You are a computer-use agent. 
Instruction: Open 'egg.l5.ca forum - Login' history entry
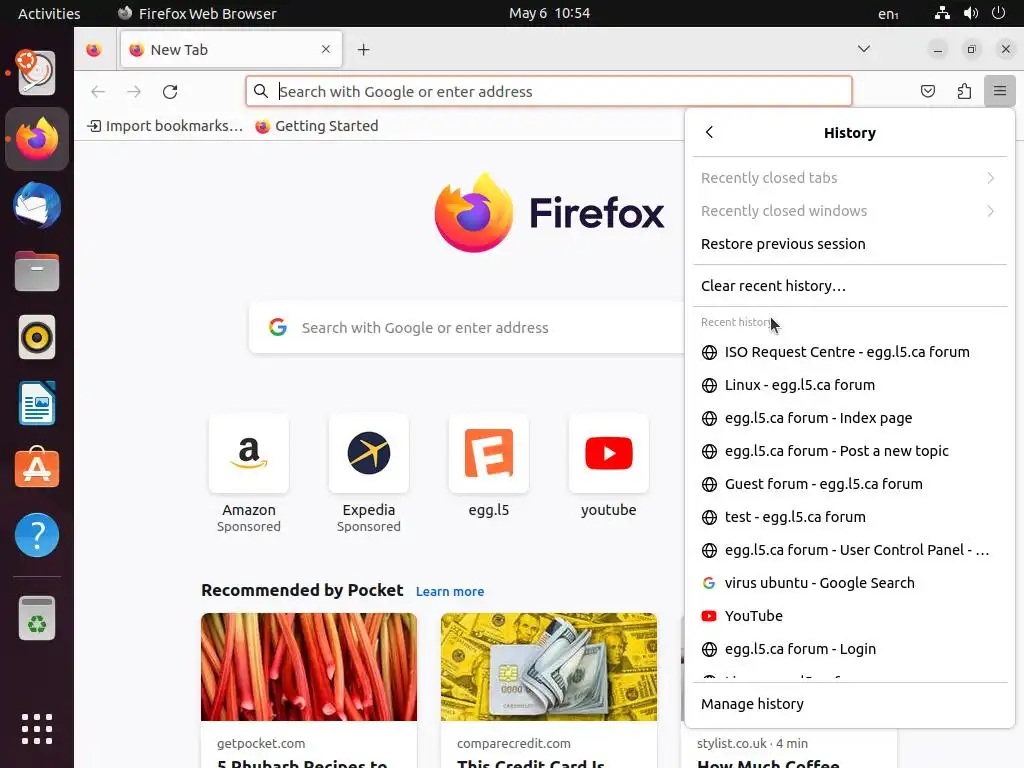tap(850, 648)
